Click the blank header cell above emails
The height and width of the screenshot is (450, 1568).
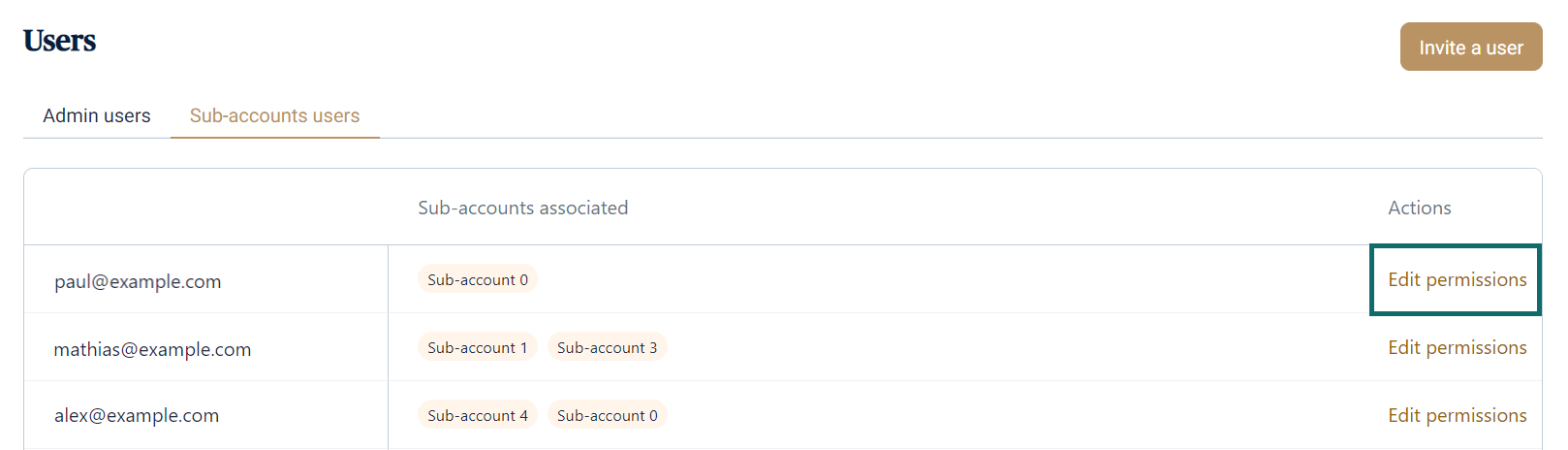coord(205,208)
